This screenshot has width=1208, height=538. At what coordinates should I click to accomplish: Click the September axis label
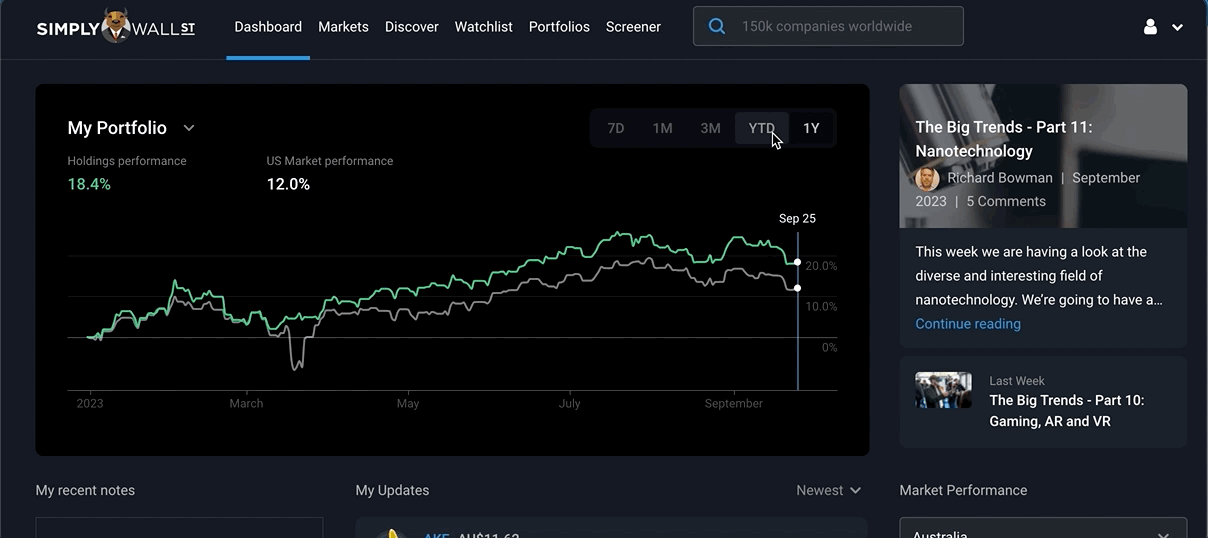(734, 404)
